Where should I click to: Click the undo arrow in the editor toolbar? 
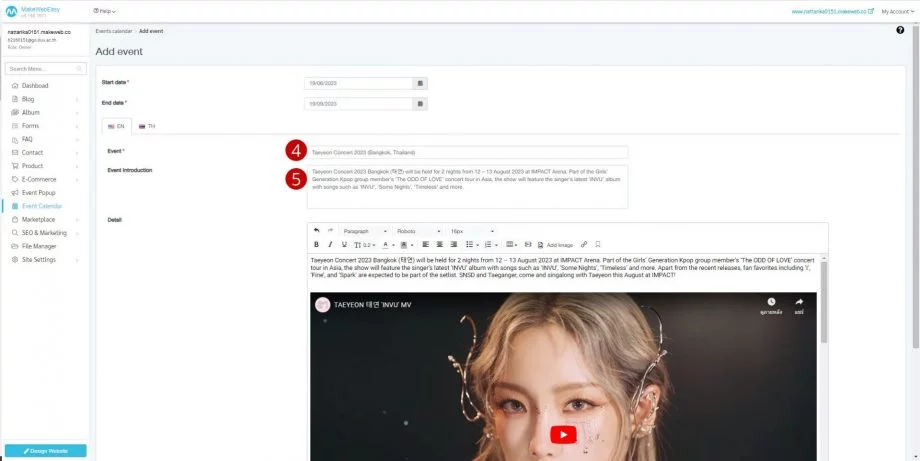[316, 230]
